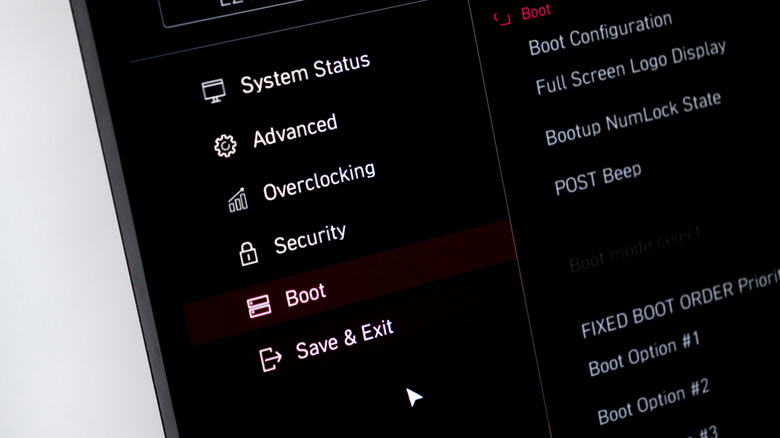780x438 pixels.
Task: Click the Security padlock icon
Action: coord(248,254)
